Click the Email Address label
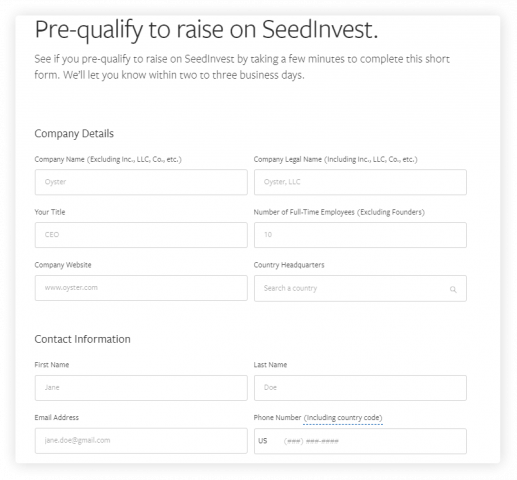Viewport: 517px width, 480px height. [57, 418]
